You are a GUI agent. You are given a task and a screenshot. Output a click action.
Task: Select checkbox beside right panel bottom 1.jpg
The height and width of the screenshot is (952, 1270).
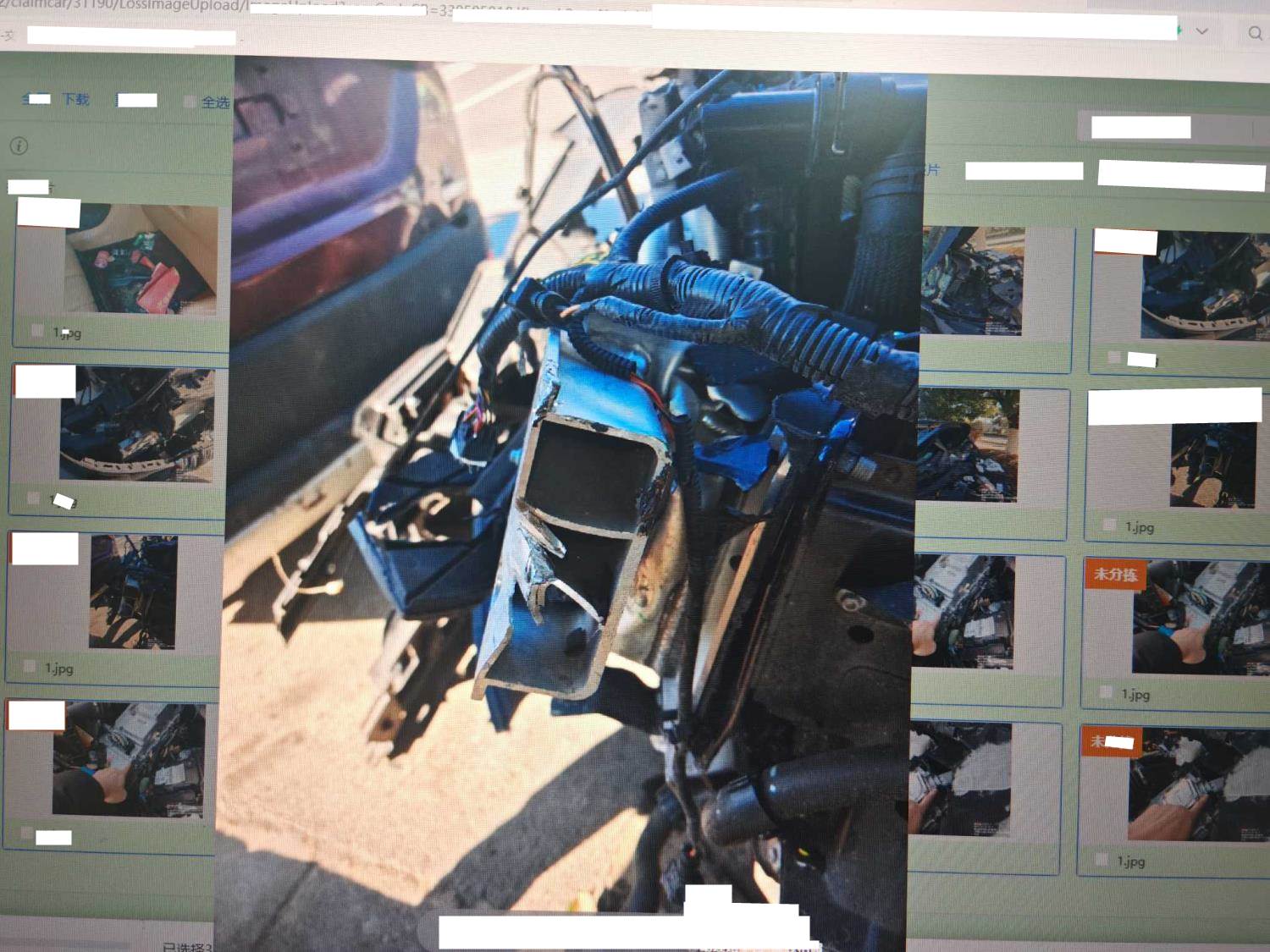coord(1101,860)
